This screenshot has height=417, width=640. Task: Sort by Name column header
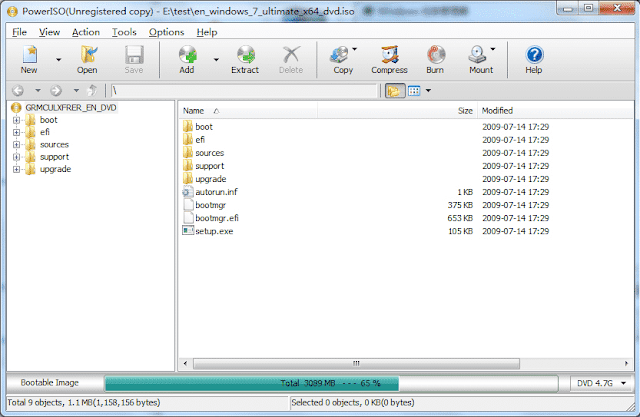[x=248, y=111]
